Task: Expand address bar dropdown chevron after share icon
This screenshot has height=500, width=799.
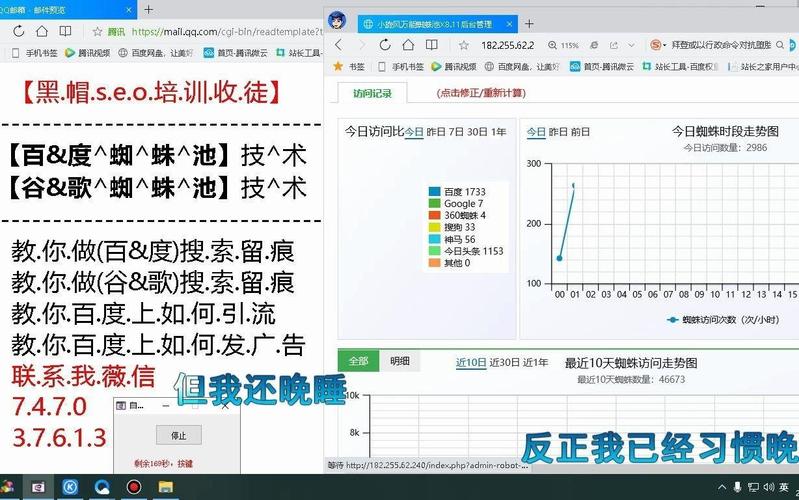Action: [x=632, y=45]
